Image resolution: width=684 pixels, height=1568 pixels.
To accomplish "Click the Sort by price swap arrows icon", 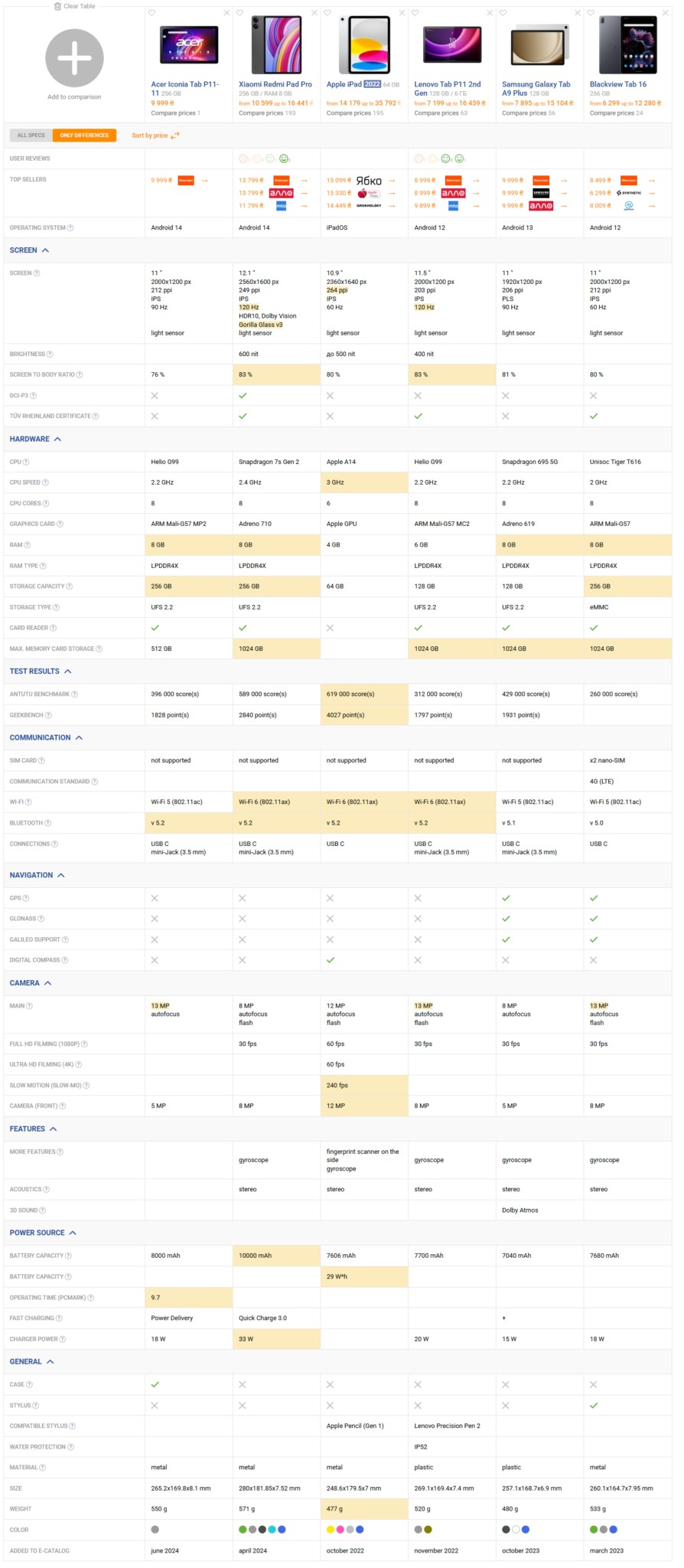I will pyautogui.click(x=175, y=136).
